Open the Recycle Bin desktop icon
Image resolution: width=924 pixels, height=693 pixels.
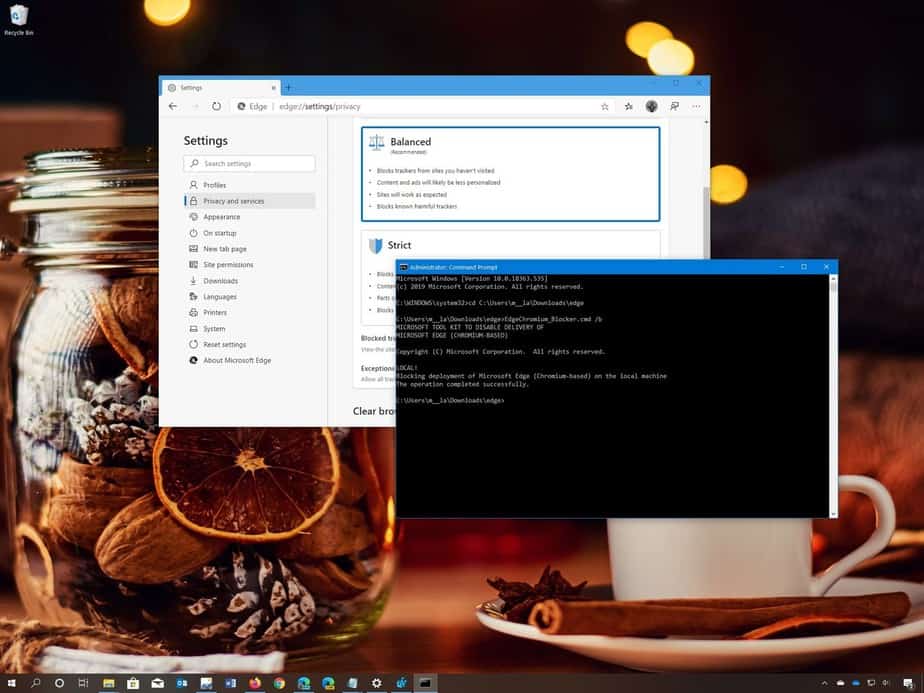pos(19,19)
